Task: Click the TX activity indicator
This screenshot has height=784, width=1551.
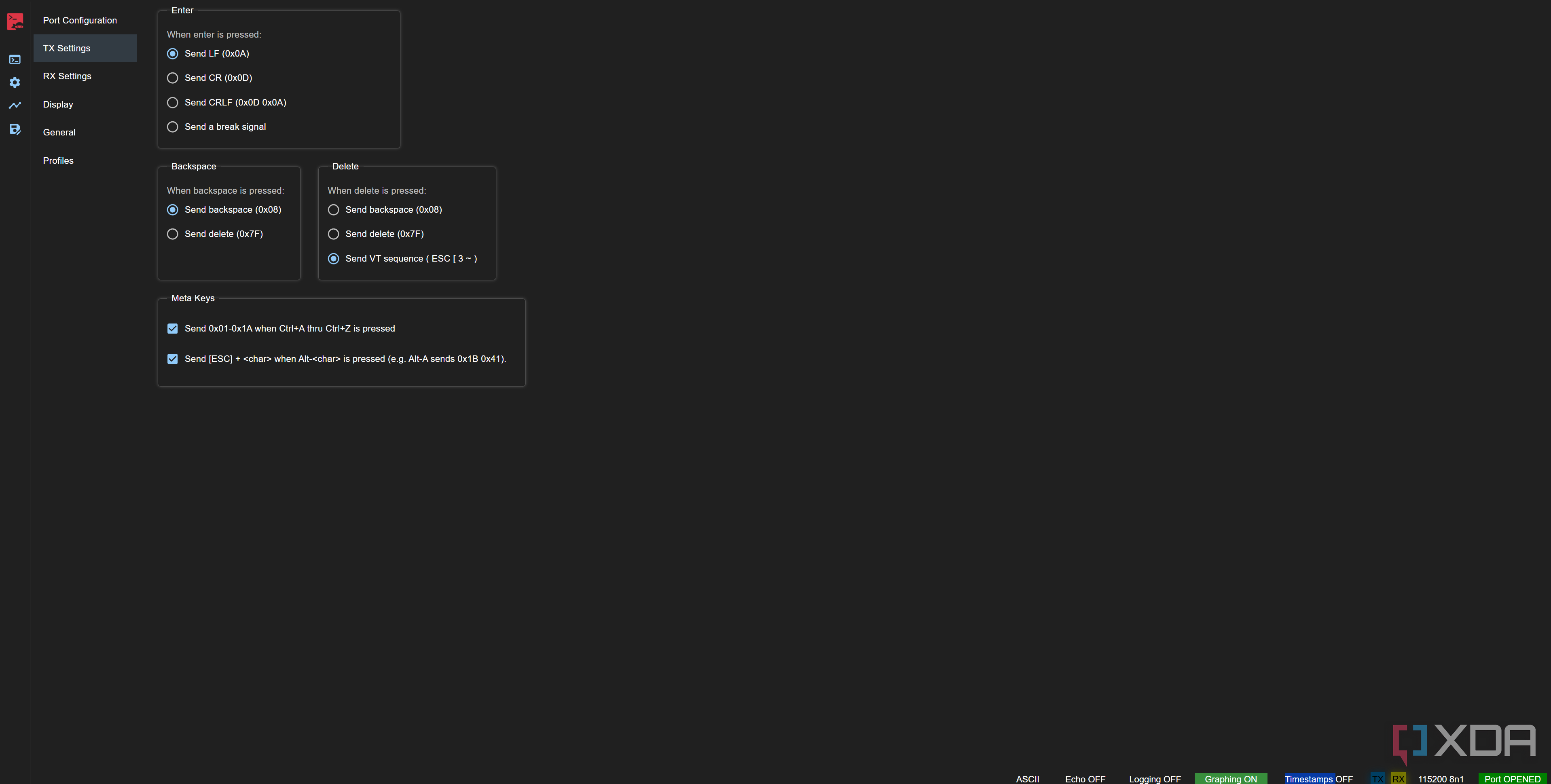Action: [1377, 779]
